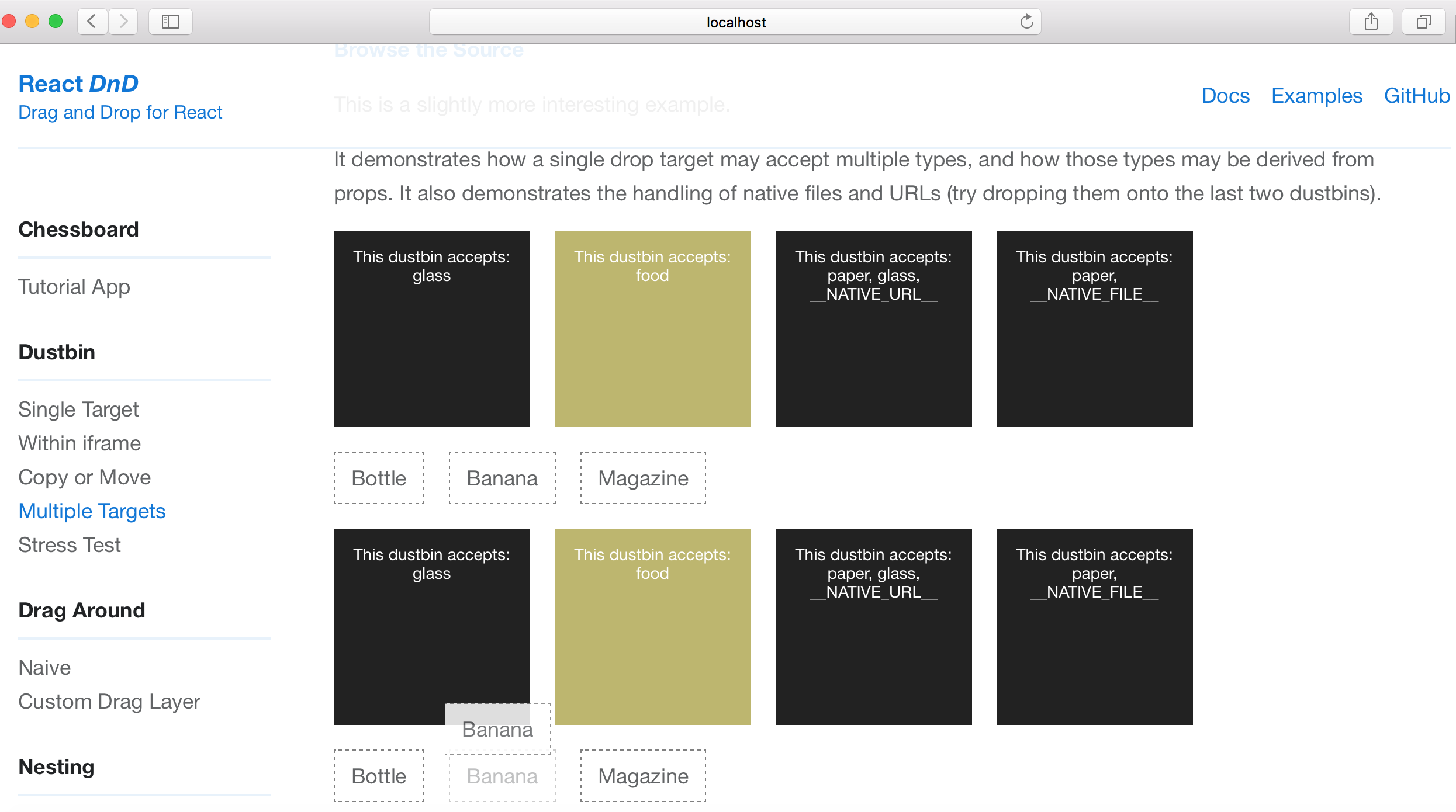The height and width of the screenshot is (812, 1456).
Task: Reload the page using the refresh icon
Action: [x=1026, y=22]
